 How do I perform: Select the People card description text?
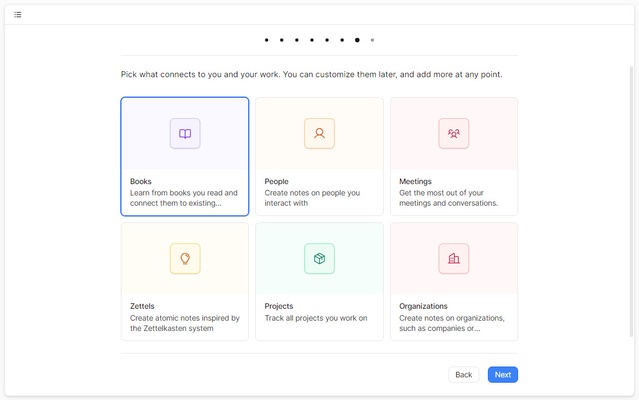point(312,198)
